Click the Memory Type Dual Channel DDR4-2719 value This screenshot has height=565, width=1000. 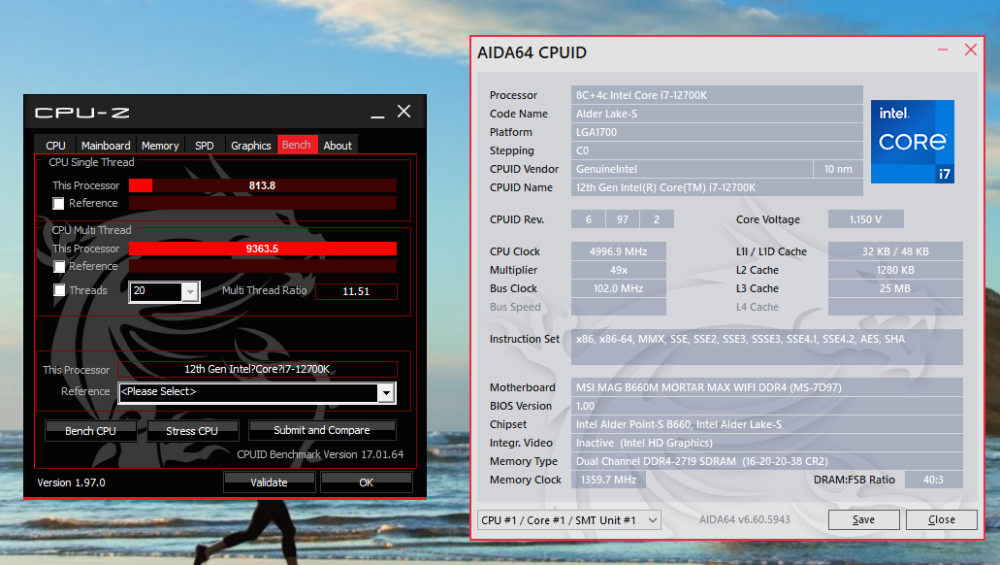(x=767, y=461)
